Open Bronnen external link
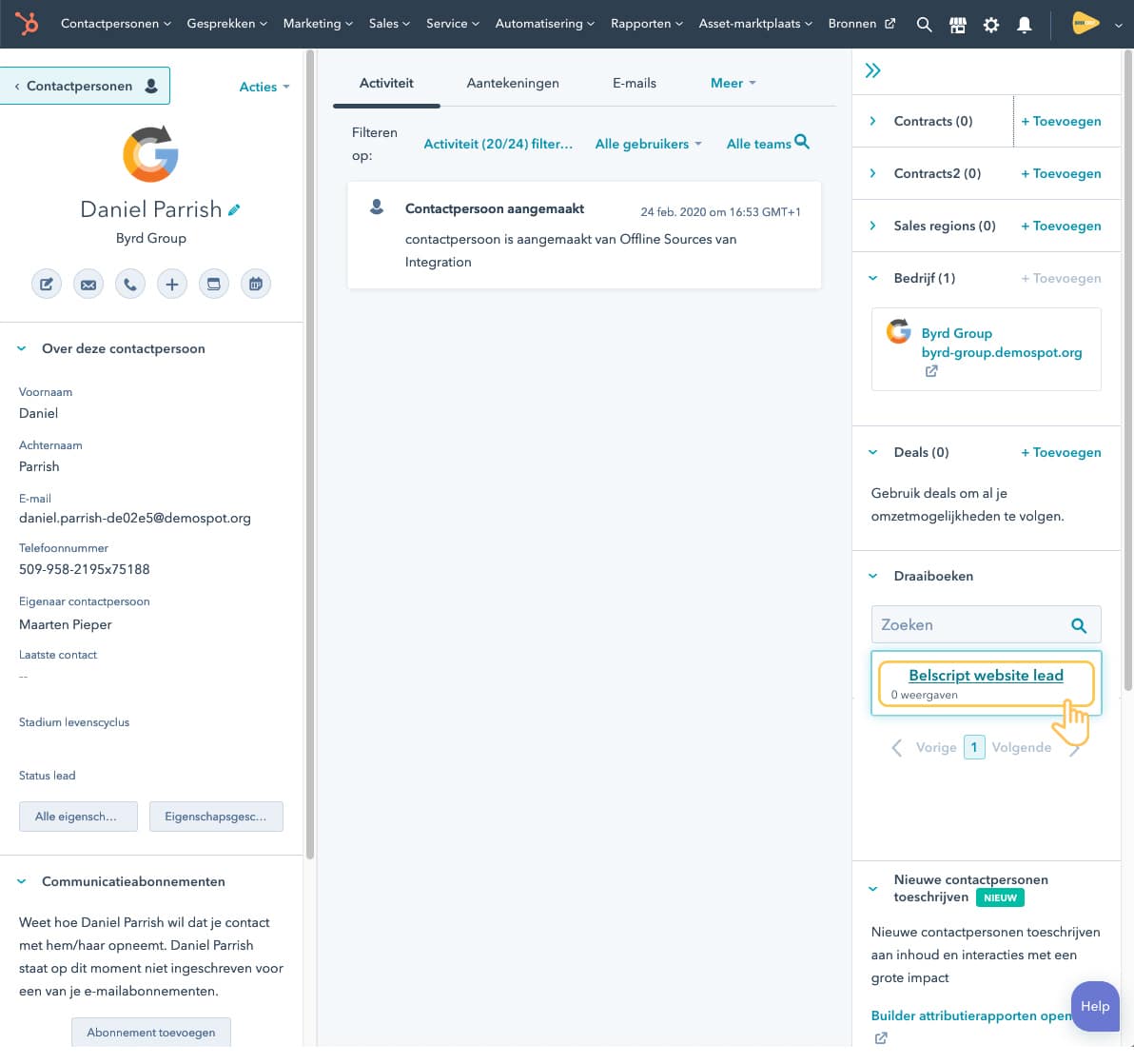Screen dimensions: 1134x1064 click(861, 24)
